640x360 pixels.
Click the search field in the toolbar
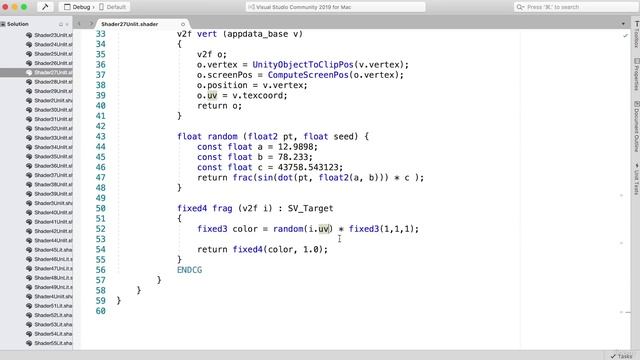point(576,7)
